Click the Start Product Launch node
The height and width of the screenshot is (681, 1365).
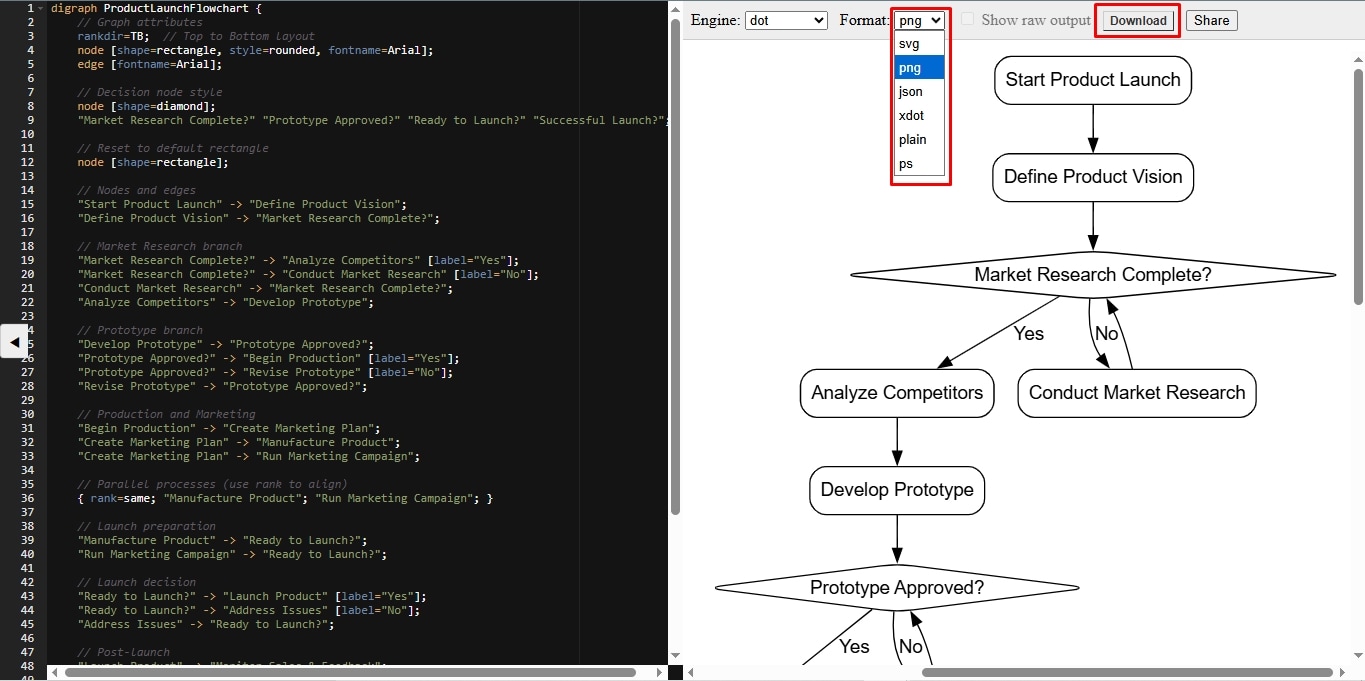pos(1093,80)
